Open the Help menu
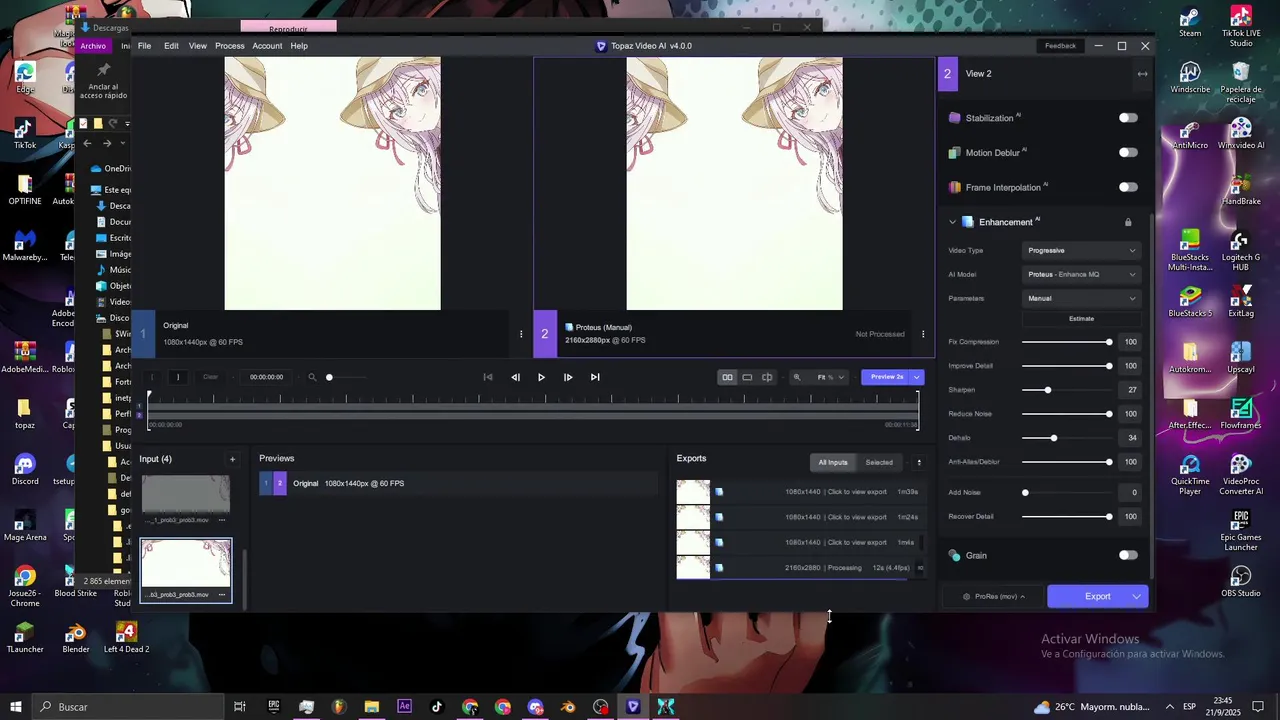 [299, 46]
